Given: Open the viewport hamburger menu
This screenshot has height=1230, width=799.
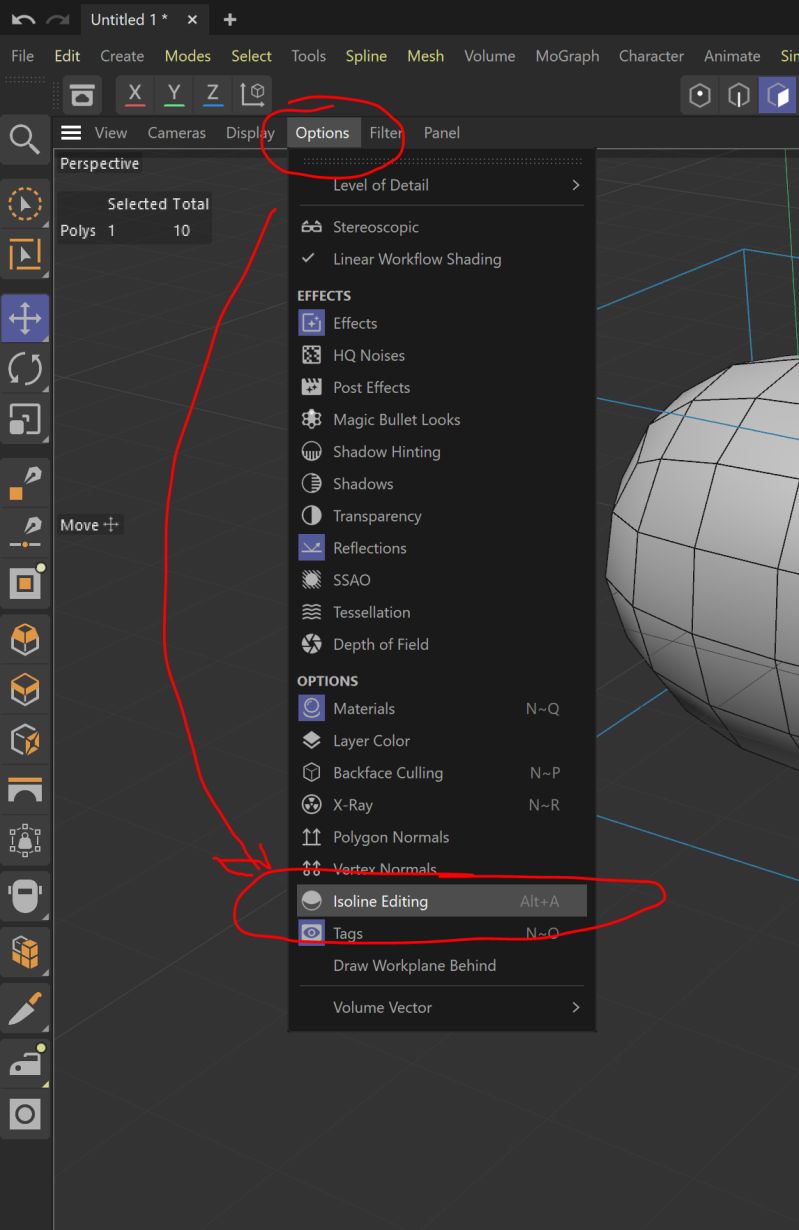Looking at the screenshot, I should click(x=71, y=133).
